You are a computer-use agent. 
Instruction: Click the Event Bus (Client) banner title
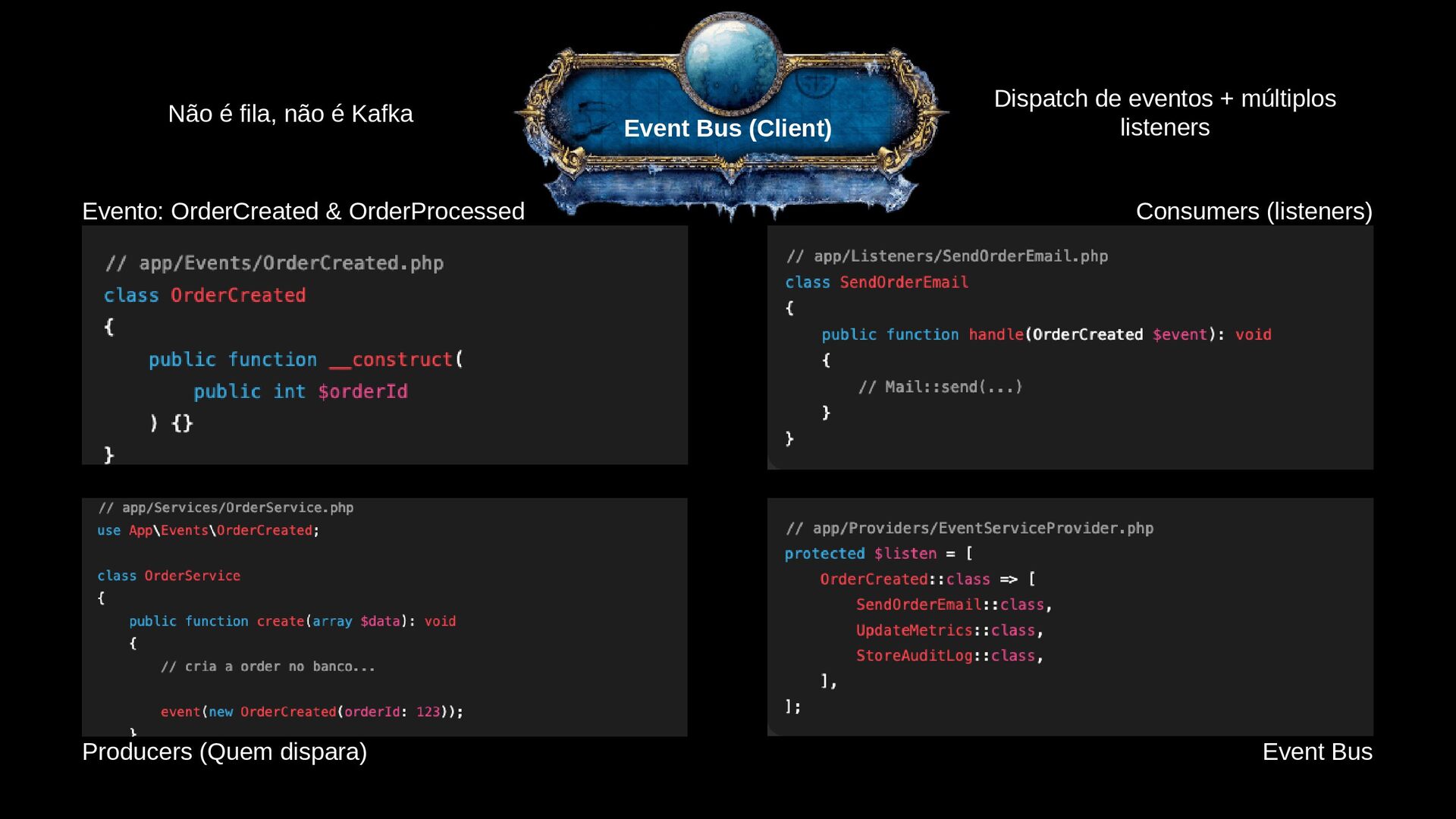pyautogui.click(x=727, y=128)
